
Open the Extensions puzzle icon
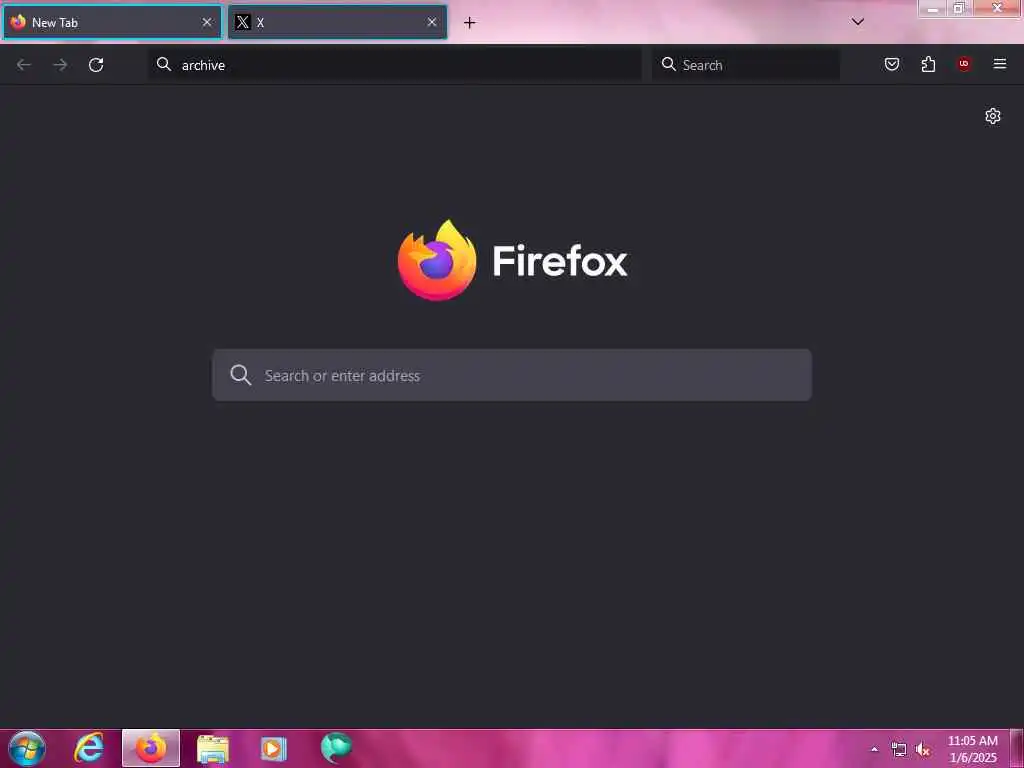928,64
